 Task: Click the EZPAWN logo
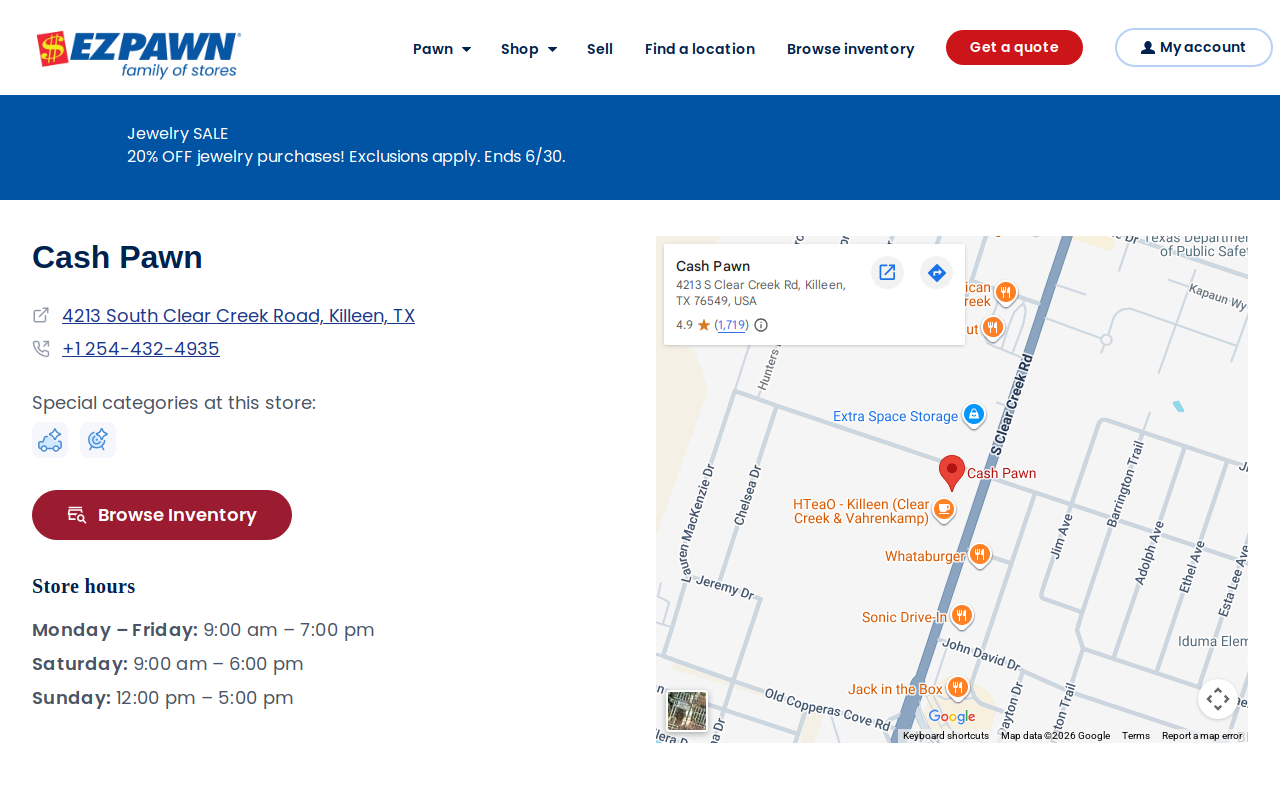[x=138, y=54]
